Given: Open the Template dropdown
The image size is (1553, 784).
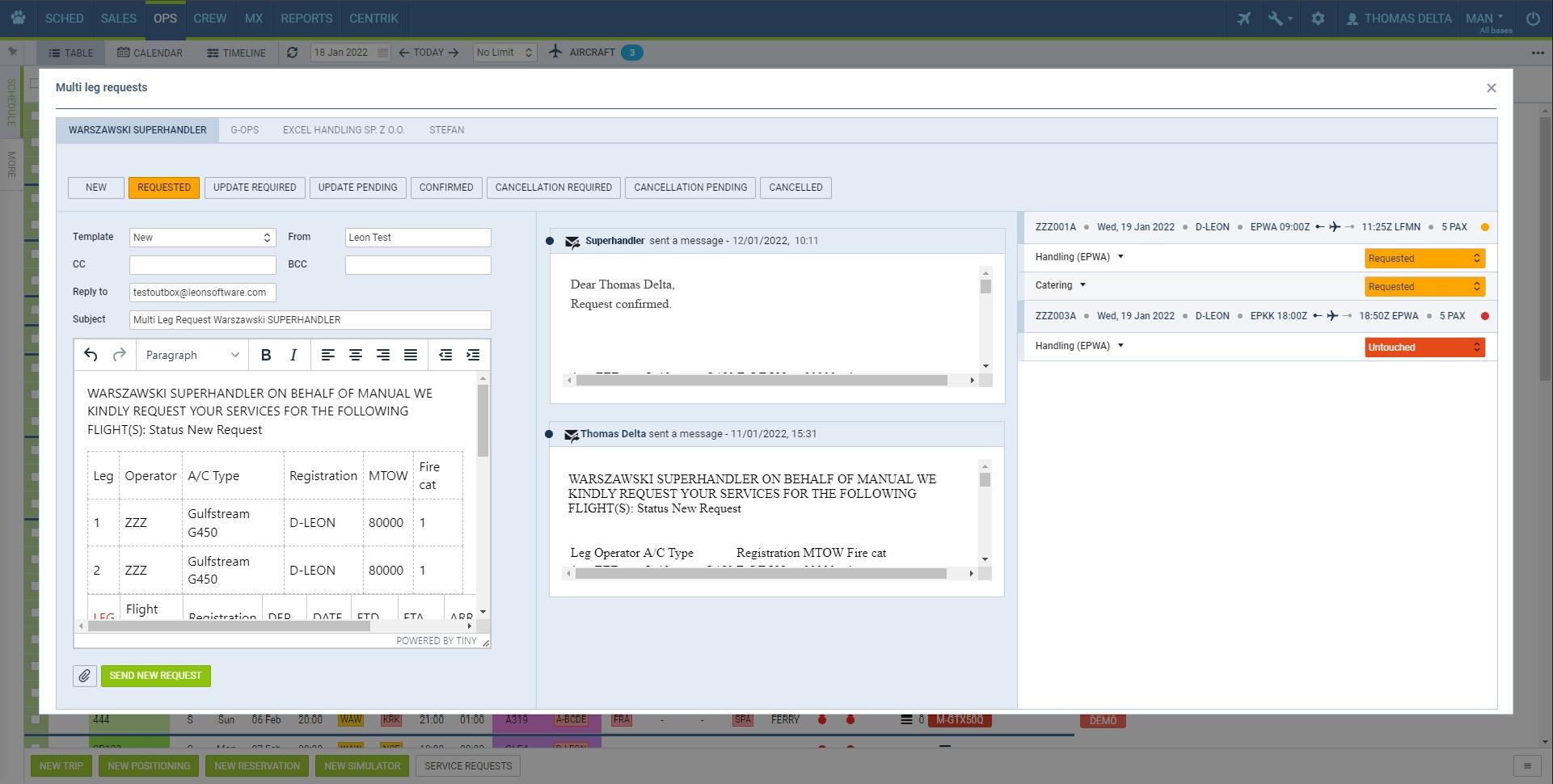Looking at the screenshot, I should click(x=202, y=238).
